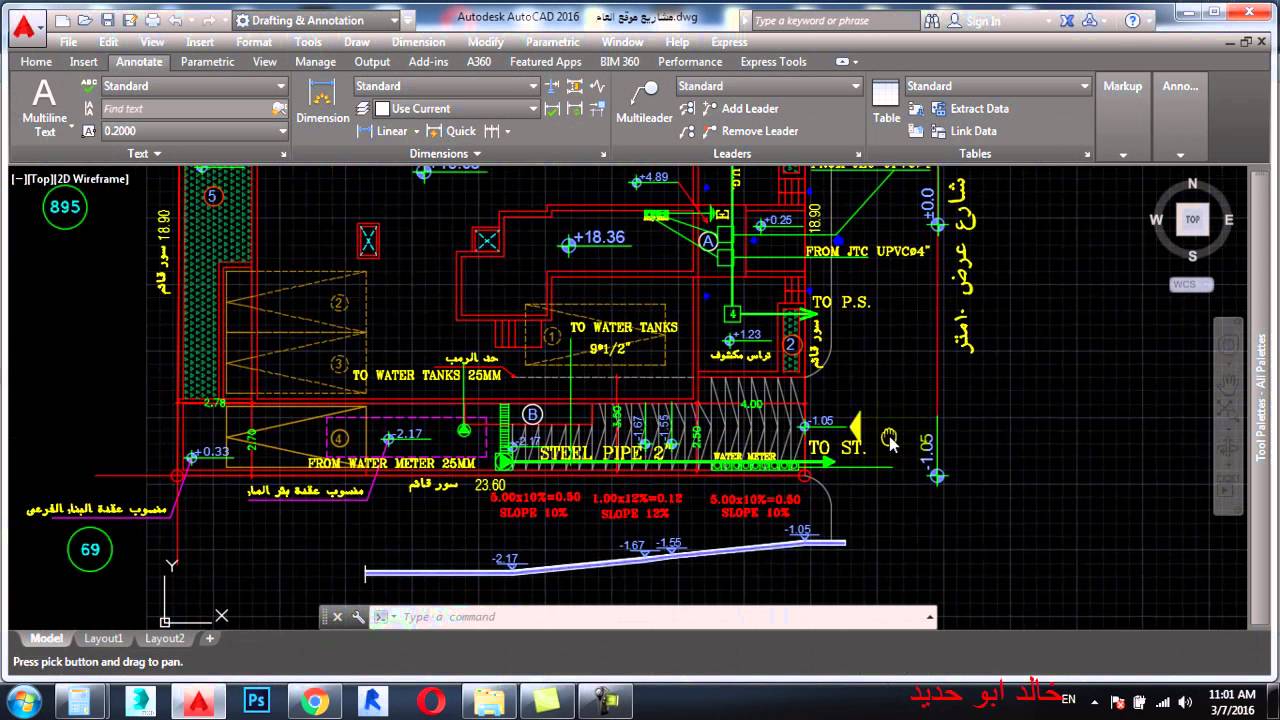Expand the Markup panel
1280x720 pixels.
(x=1123, y=118)
